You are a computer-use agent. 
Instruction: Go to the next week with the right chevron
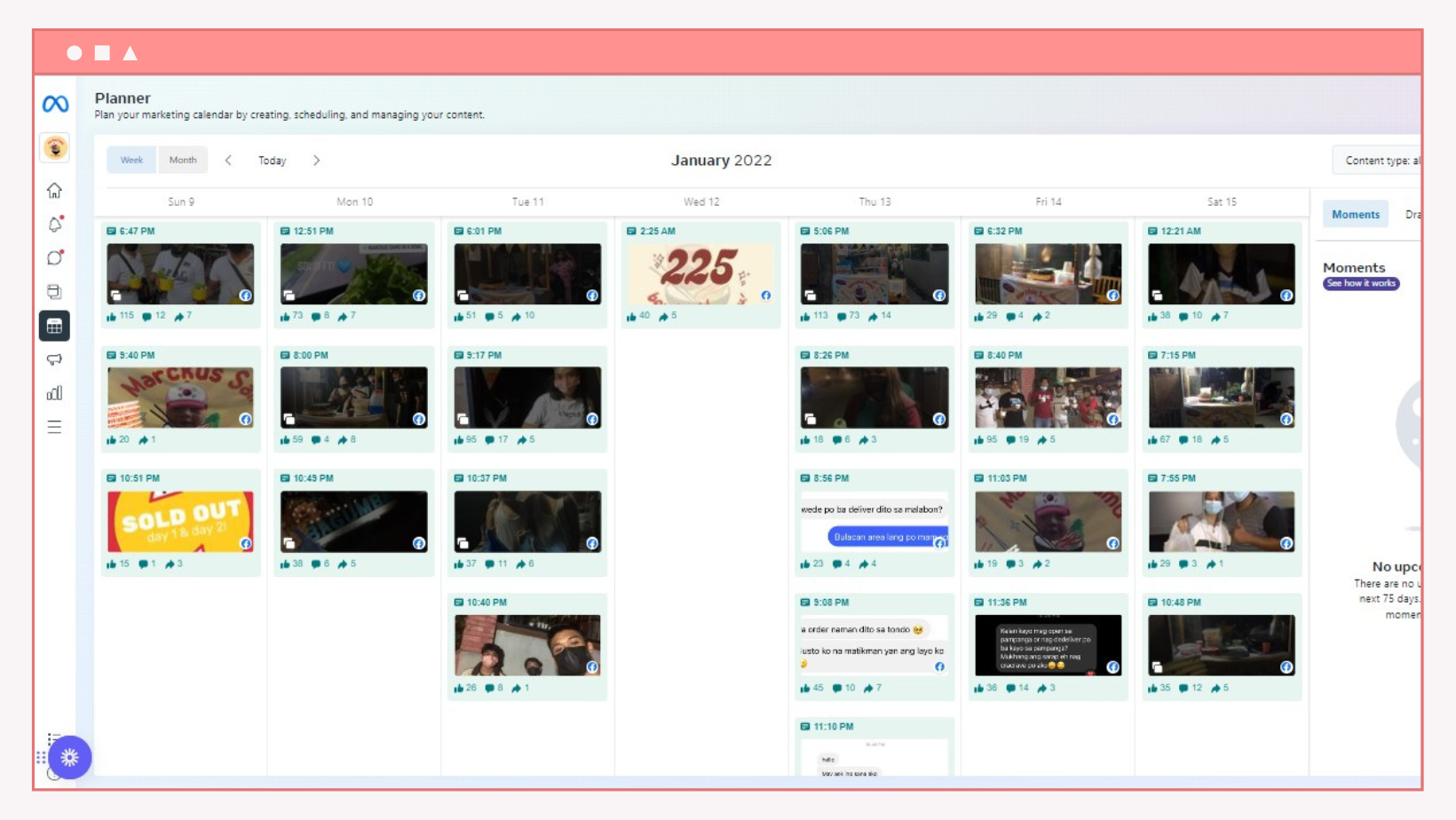click(x=316, y=160)
